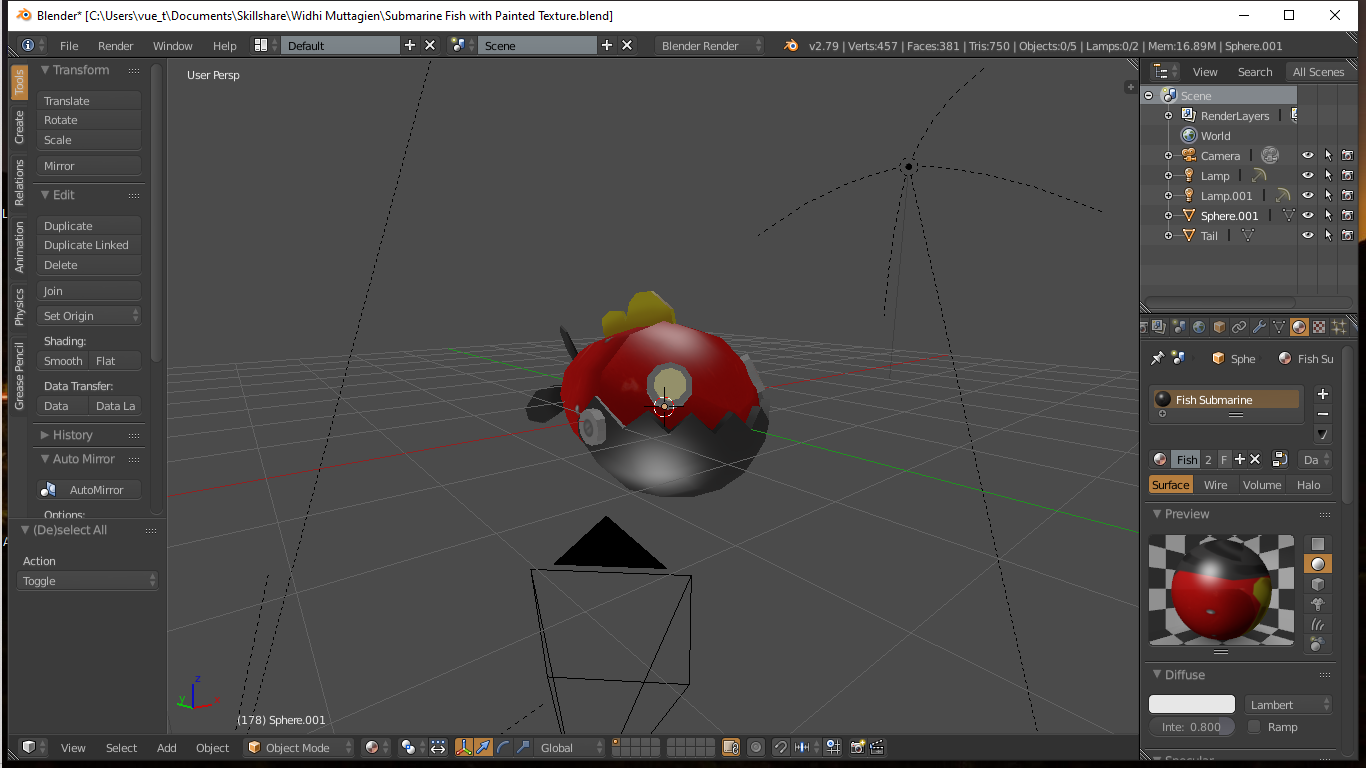Select the scale manipulator icon

coord(522,747)
